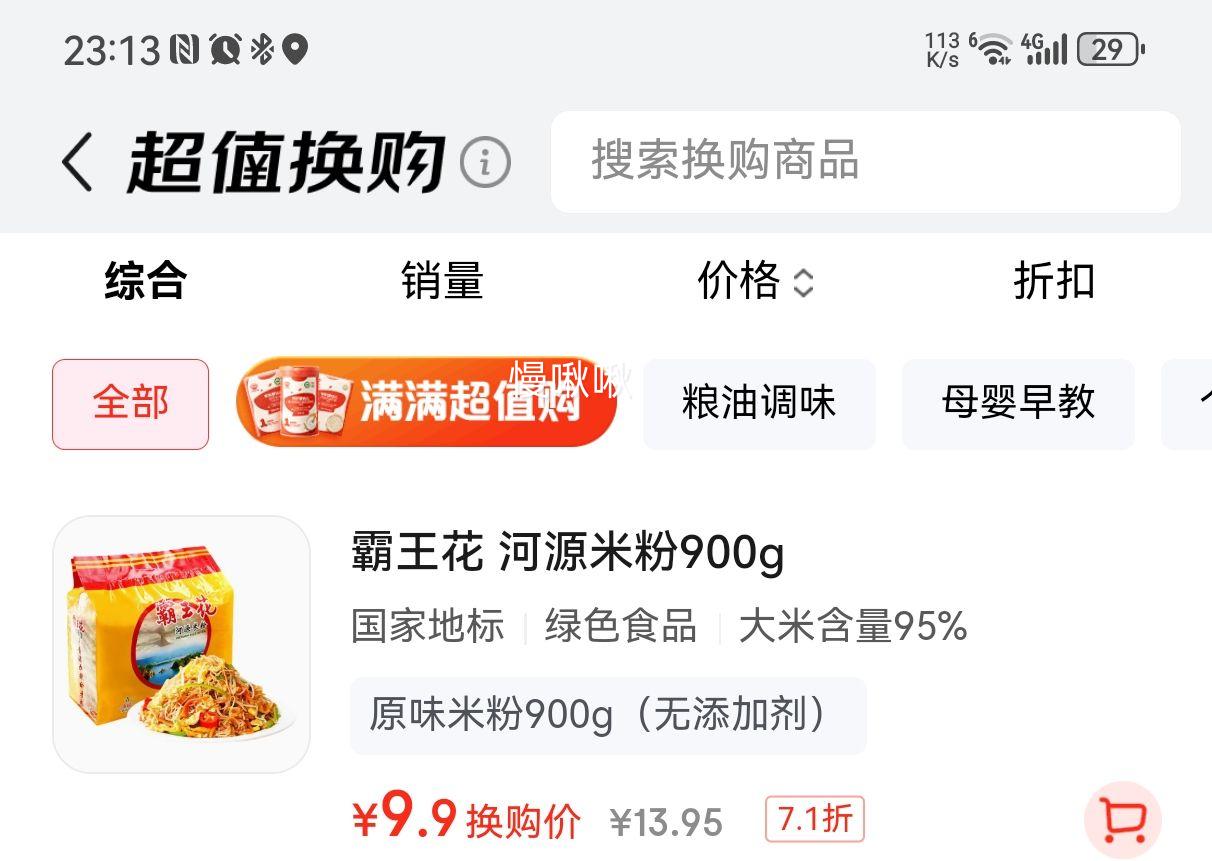The image size is (1212, 861).
Task: Filter by 母婴早教 category
Action: pyautogui.click(x=1018, y=404)
